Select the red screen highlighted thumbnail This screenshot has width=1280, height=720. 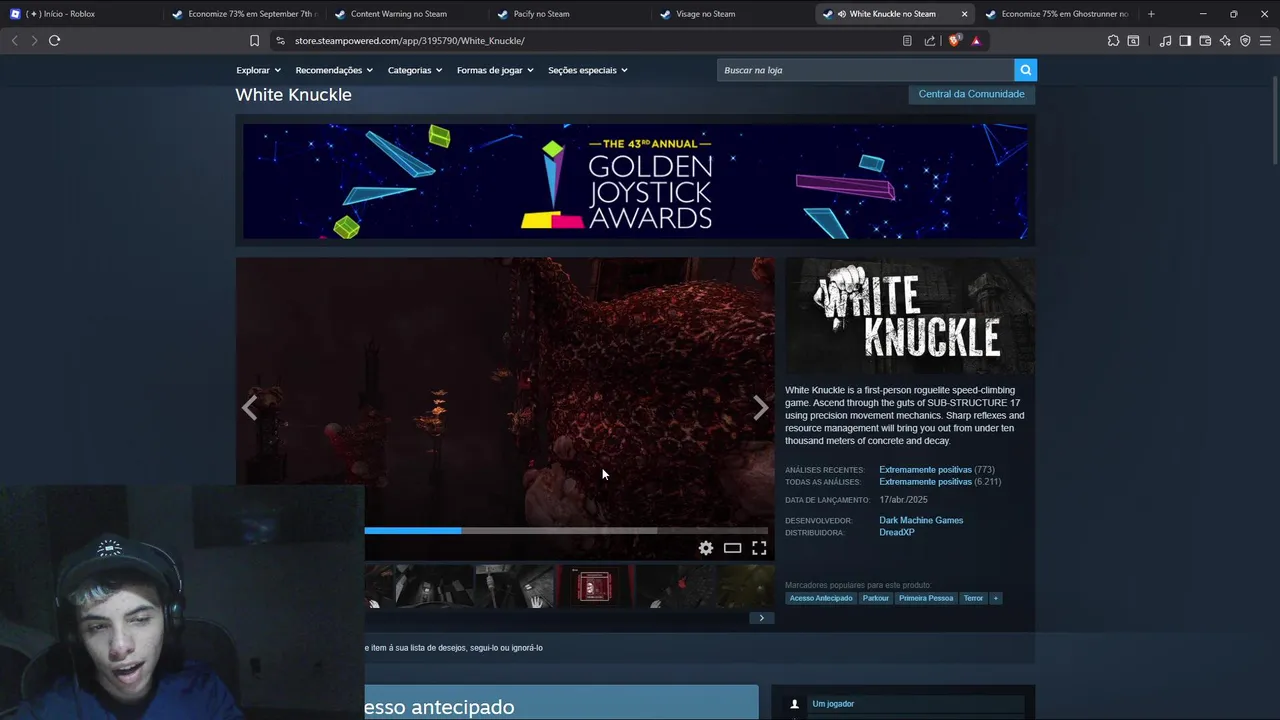click(595, 587)
